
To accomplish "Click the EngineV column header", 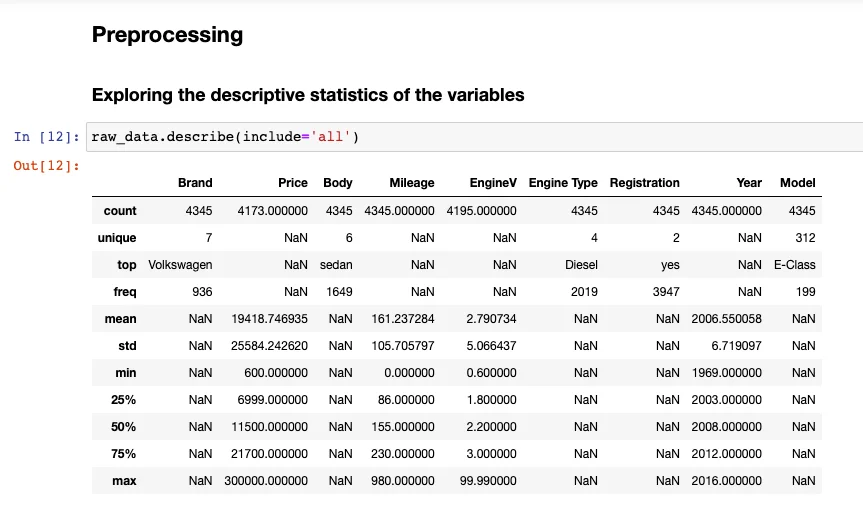I will click(x=493, y=183).
